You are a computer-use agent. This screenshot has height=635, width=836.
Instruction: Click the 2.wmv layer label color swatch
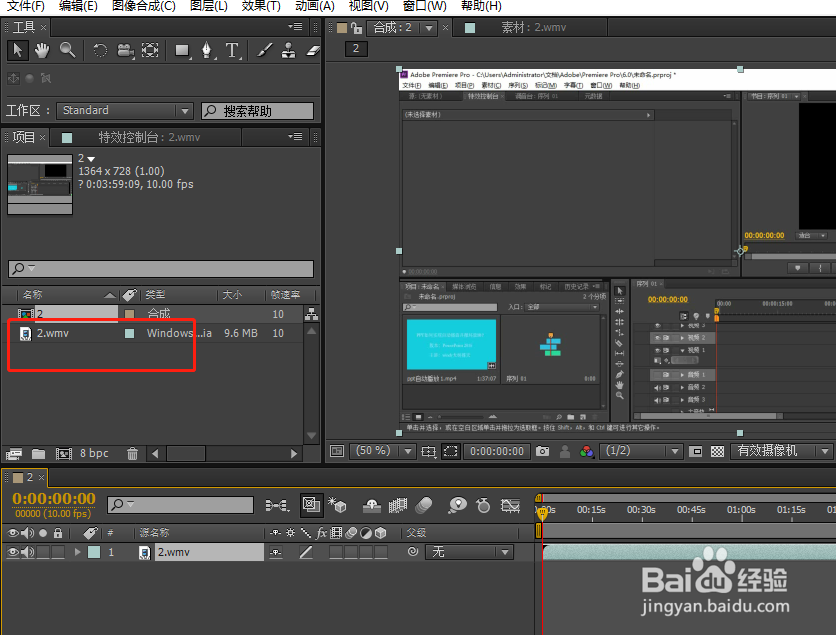(94, 552)
